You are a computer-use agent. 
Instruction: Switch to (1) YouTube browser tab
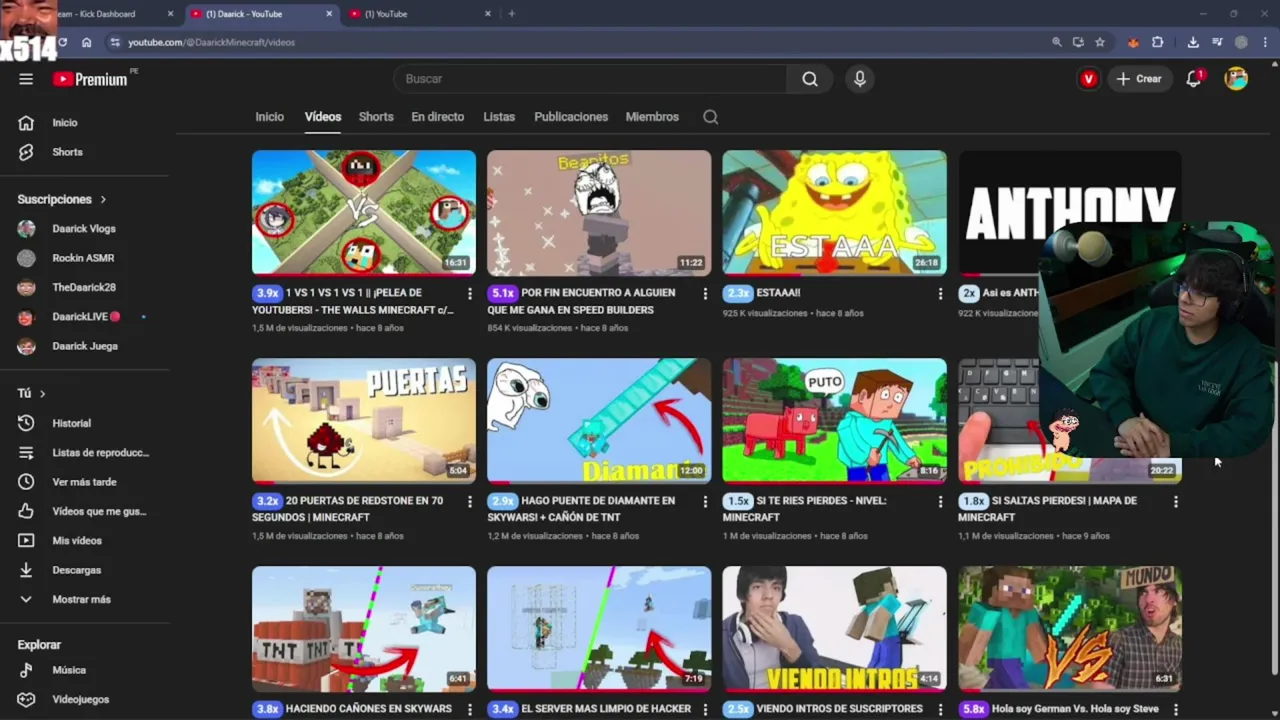[x=420, y=14]
